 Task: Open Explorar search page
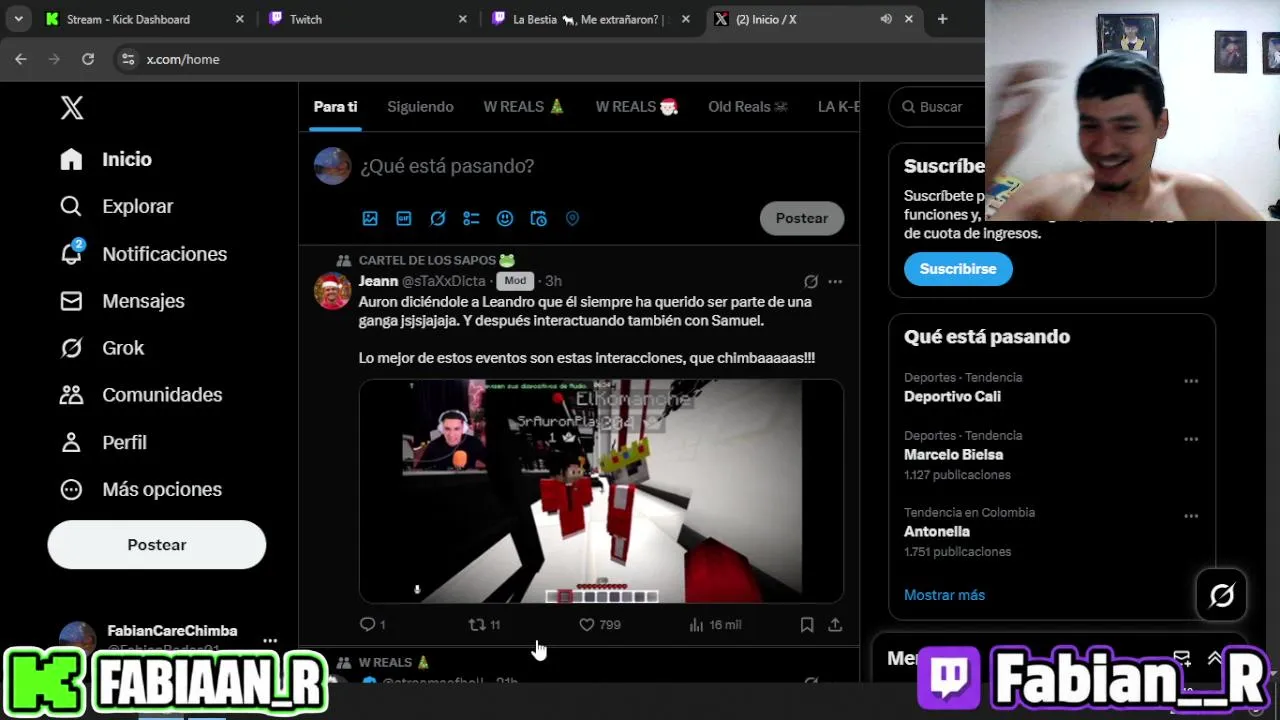(x=71, y=206)
